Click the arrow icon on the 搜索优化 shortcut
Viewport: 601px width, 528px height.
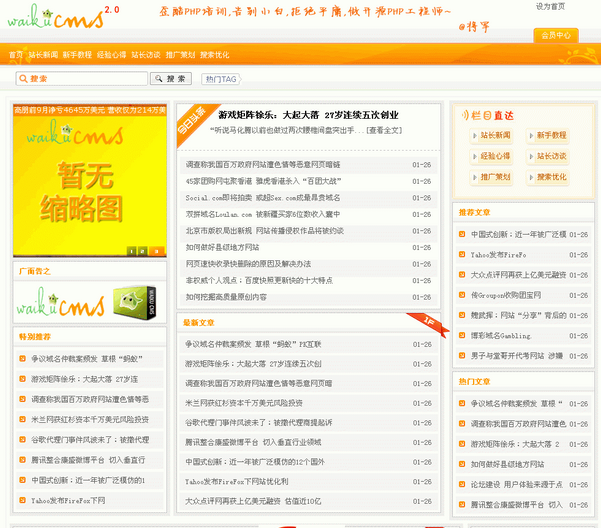coord(531,177)
